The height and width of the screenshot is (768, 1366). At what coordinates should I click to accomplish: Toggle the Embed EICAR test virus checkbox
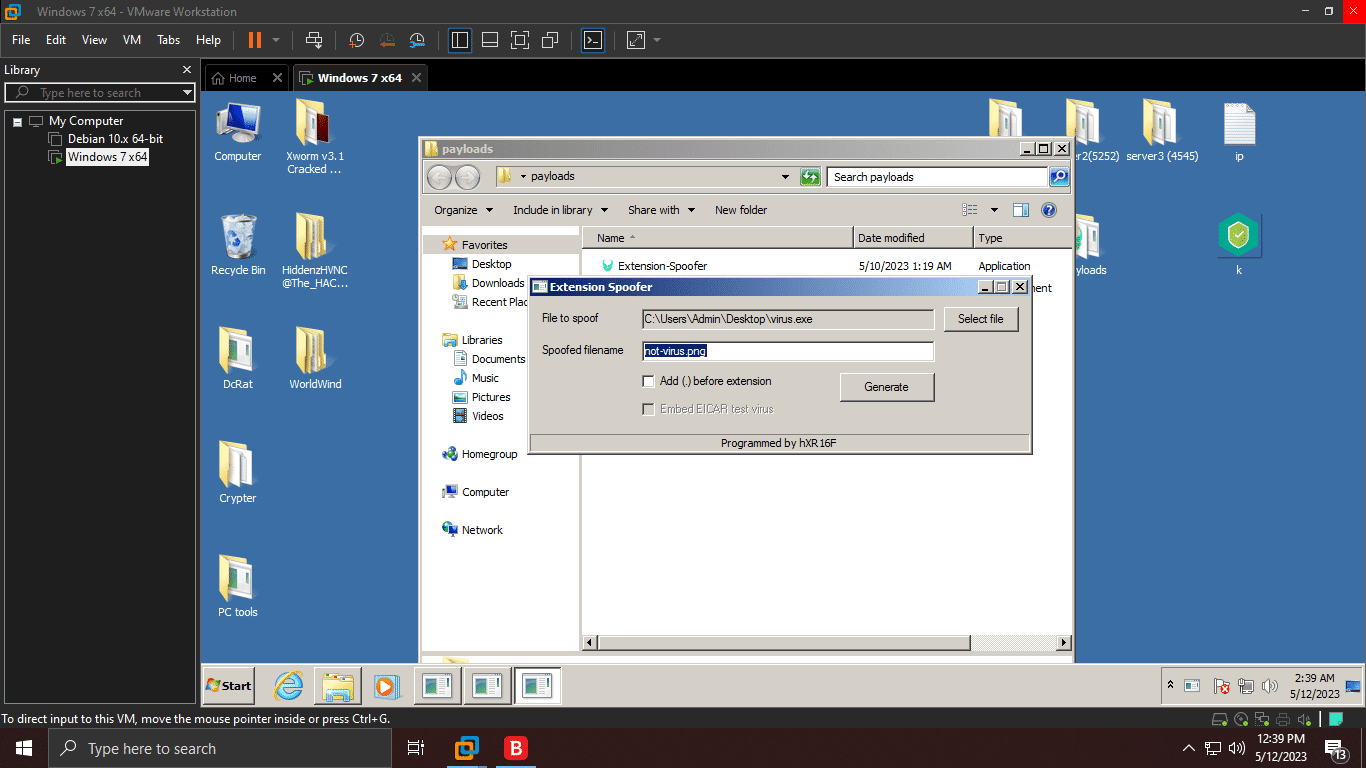[649, 408]
